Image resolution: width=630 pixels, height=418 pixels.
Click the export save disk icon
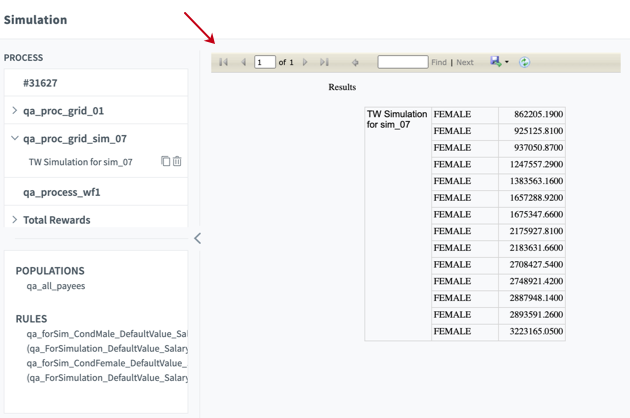495,62
